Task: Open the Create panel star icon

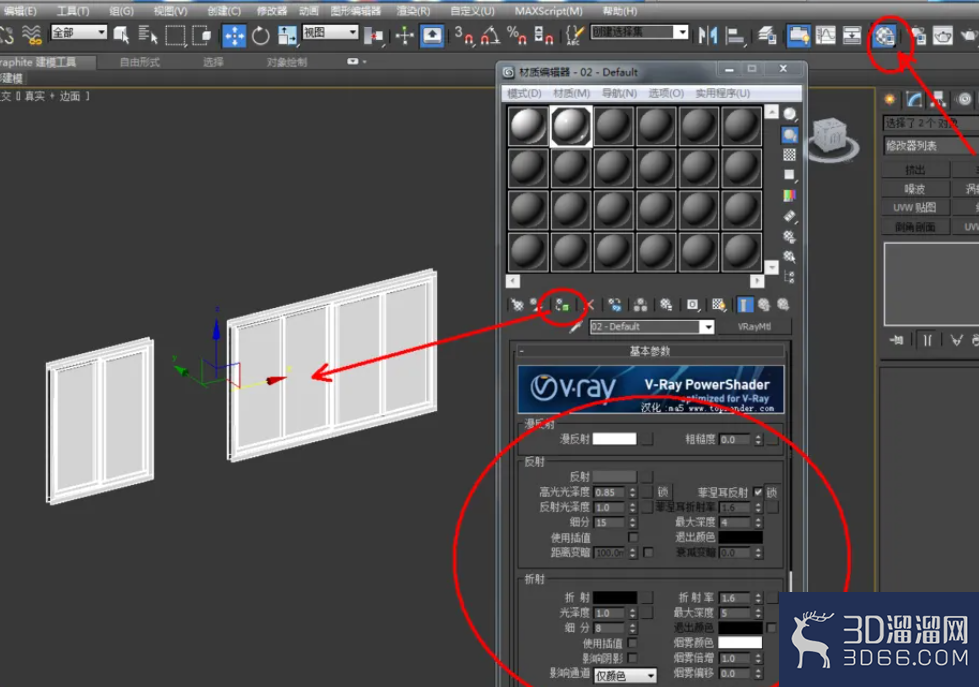Action: (x=890, y=99)
